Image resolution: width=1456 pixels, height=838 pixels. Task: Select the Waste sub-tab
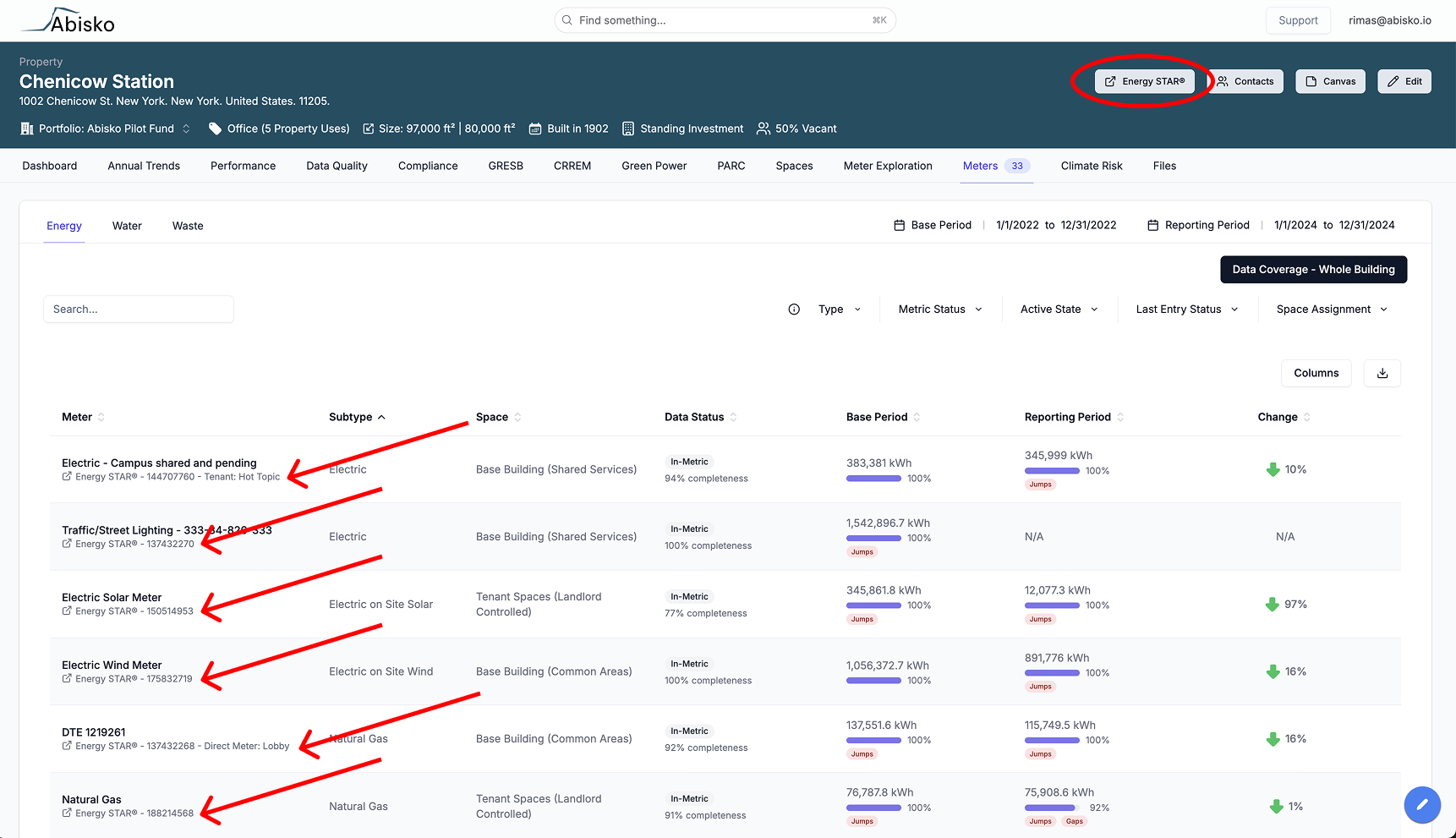(188, 226)
